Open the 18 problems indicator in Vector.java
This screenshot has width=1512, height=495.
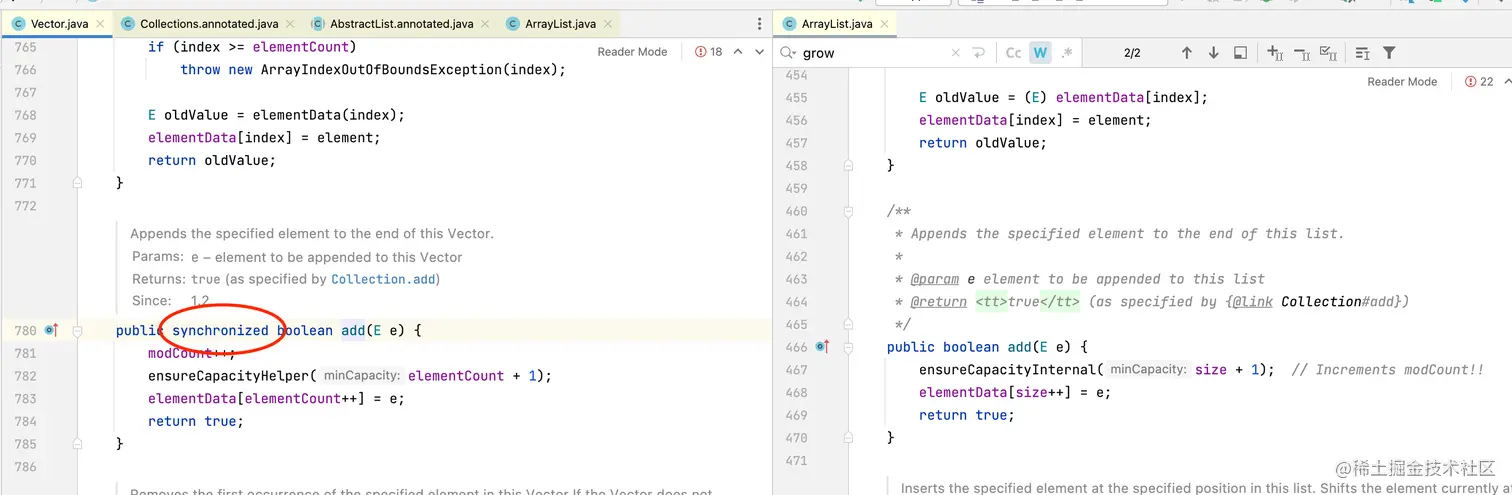coord(709,52)
